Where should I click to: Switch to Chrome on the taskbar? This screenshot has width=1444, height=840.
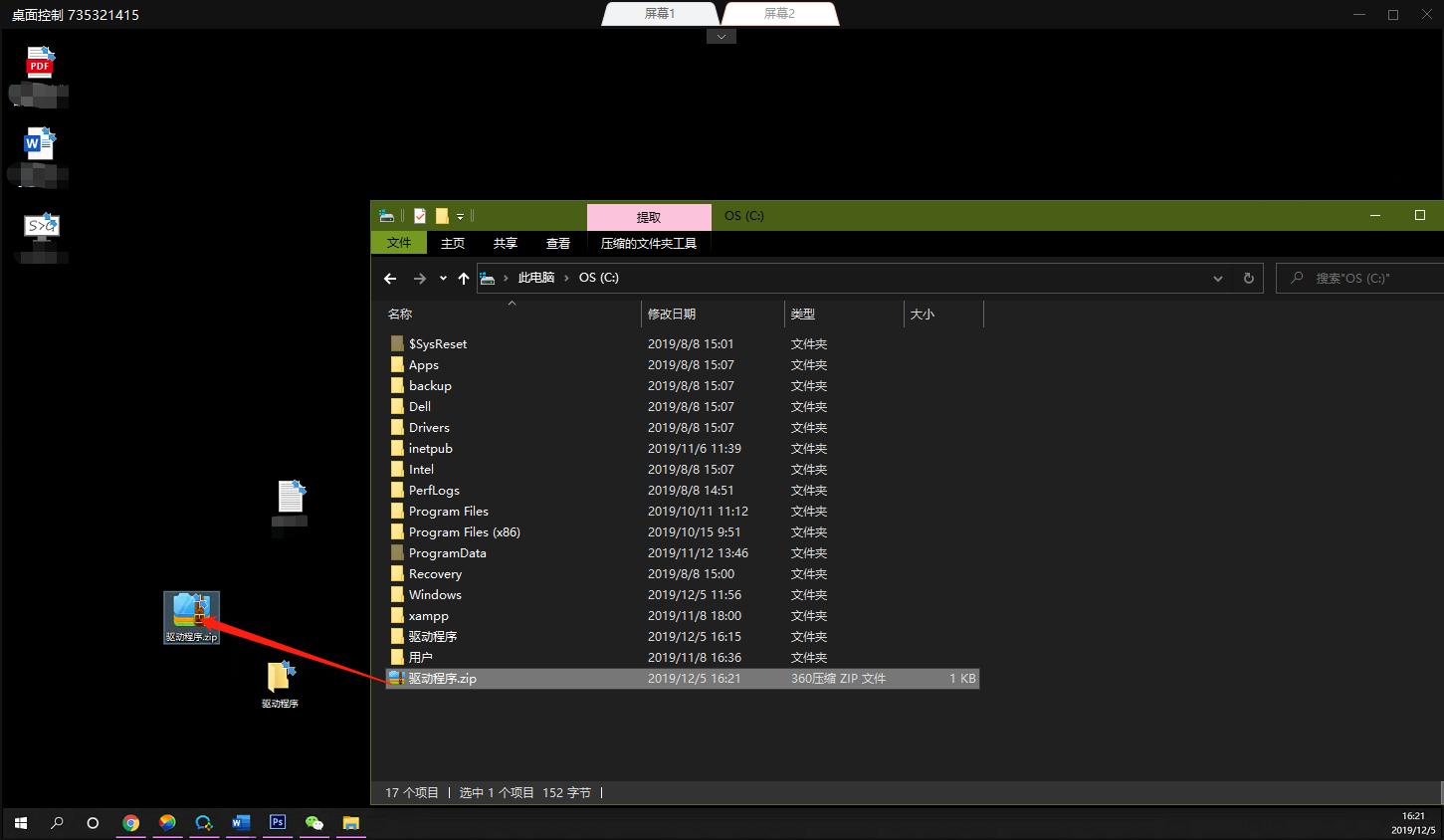130,823
